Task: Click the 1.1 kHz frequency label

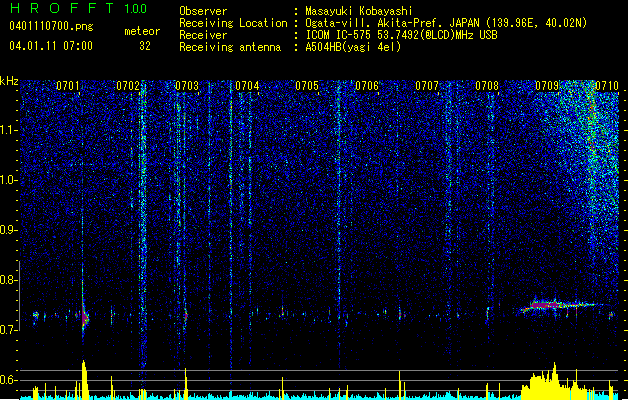Action: click(9, 130)
